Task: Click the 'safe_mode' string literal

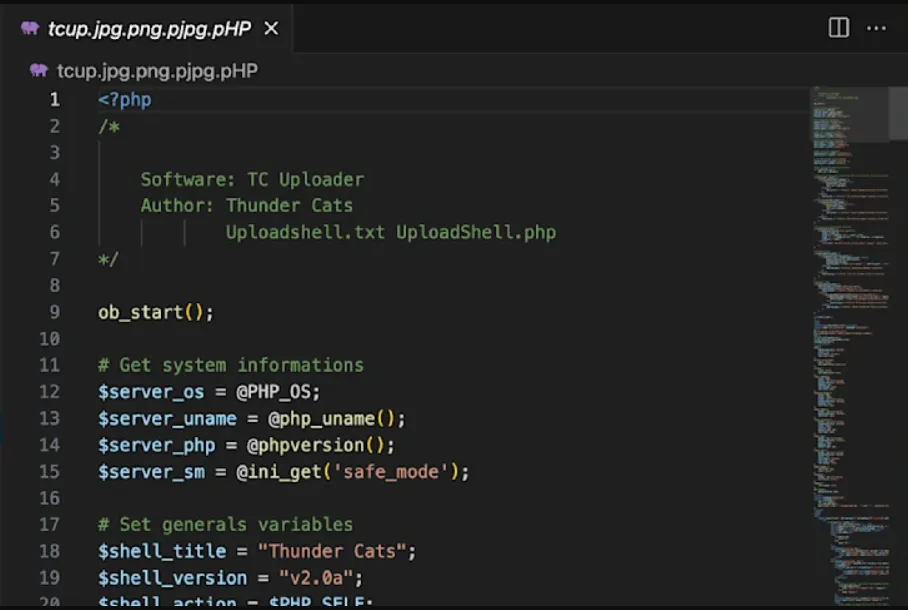Action: click(x=391, y=472)
